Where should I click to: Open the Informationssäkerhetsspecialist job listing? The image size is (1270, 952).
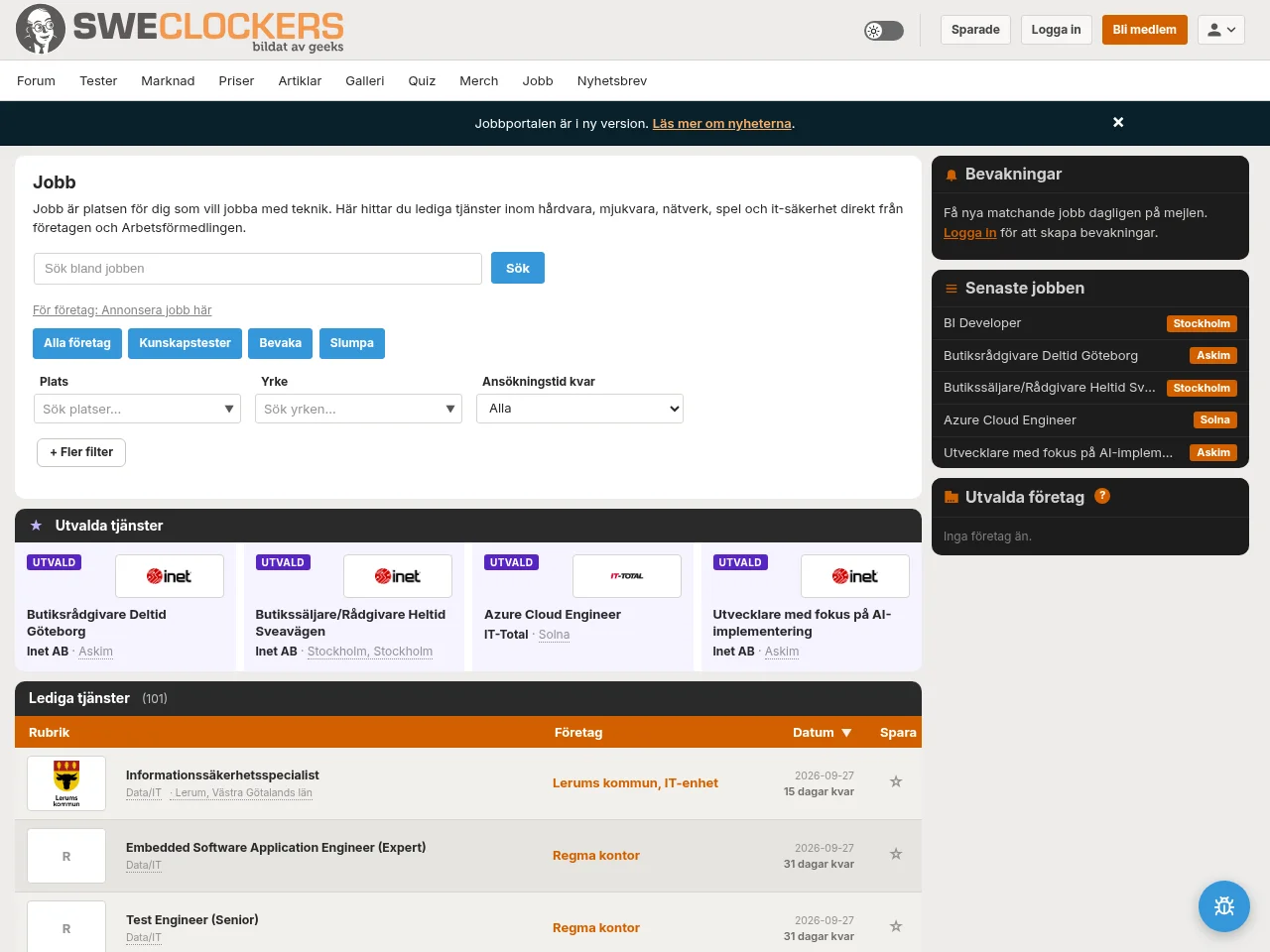tap(222, 775)
